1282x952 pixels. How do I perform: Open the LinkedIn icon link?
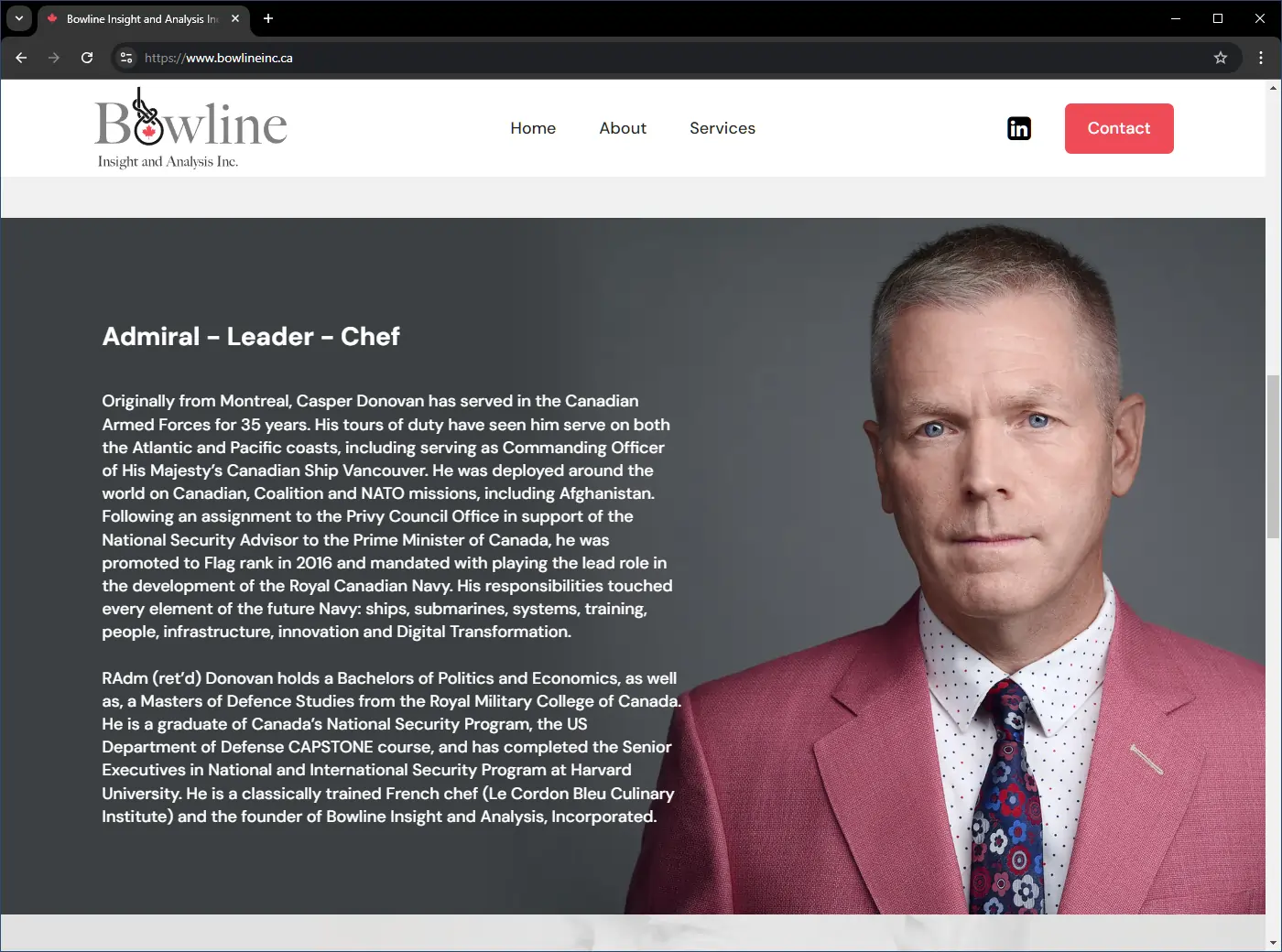coord(1019,128)
